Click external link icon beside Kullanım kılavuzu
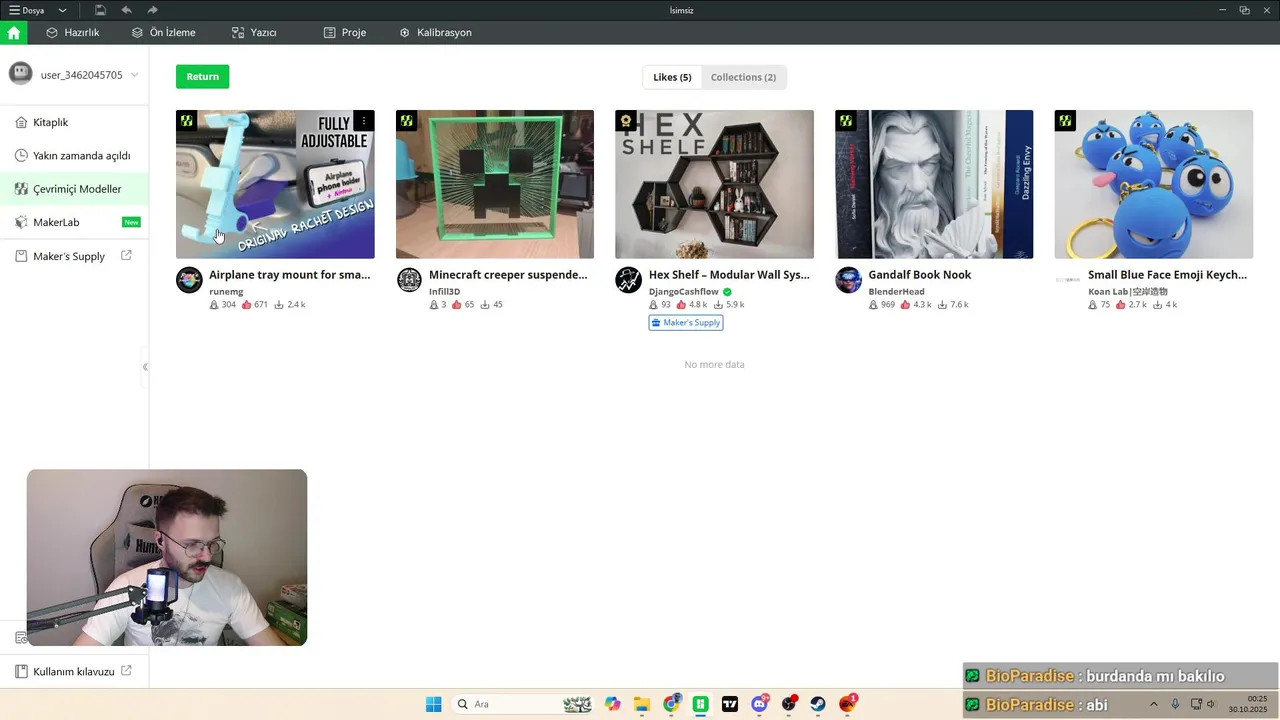Viewport: 1280px width, 720px height. click(x=126, y=671)
